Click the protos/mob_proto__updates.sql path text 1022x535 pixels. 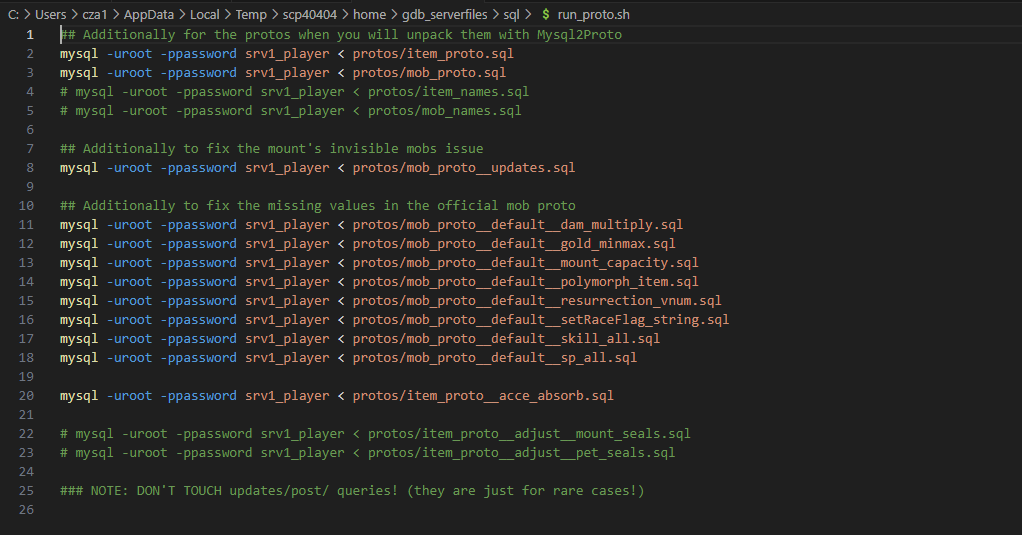pyautogui.click(x=463, y=168)
